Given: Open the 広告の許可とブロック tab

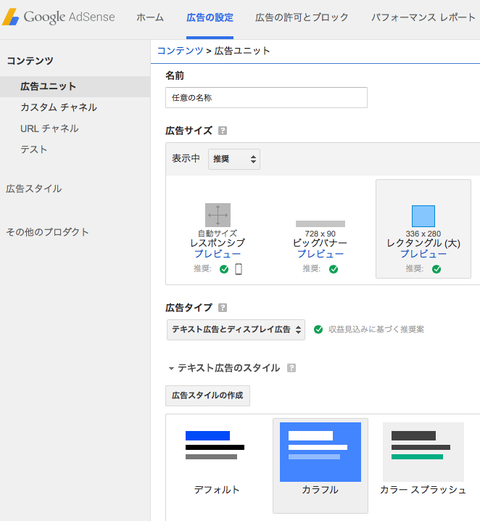Looking at the screenshot, I should click(302, 17).
